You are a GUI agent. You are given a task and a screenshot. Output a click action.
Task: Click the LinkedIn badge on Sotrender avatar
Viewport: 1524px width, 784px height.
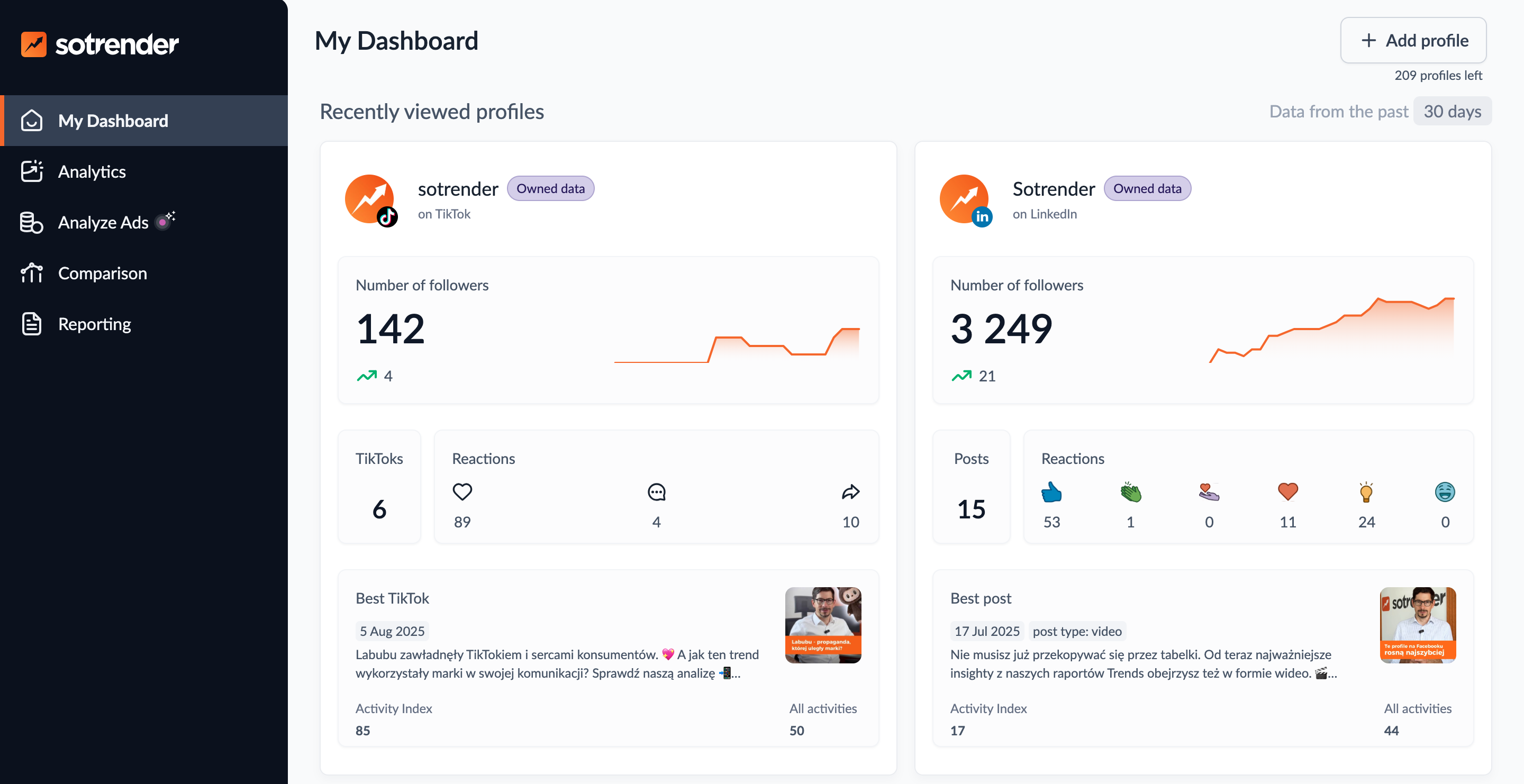(x=982, y=217)
